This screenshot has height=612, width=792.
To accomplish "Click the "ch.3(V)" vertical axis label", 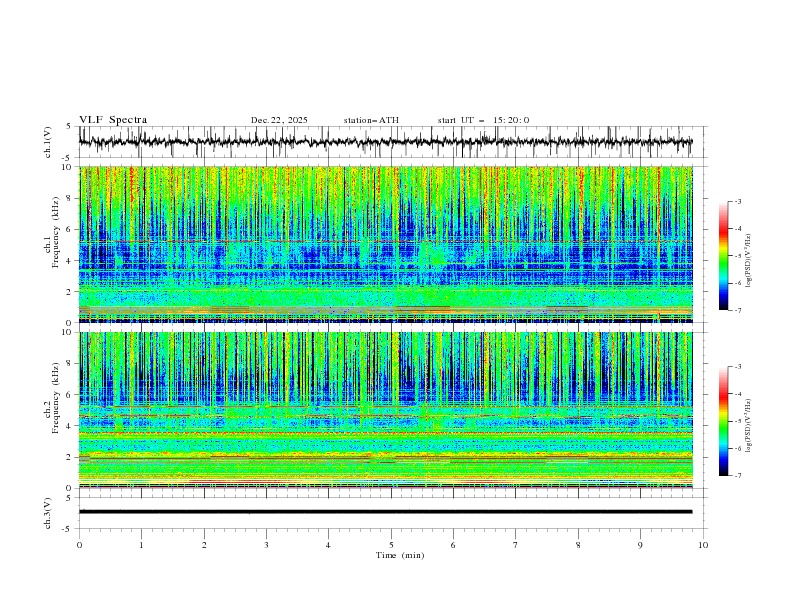I will (48, 513).
